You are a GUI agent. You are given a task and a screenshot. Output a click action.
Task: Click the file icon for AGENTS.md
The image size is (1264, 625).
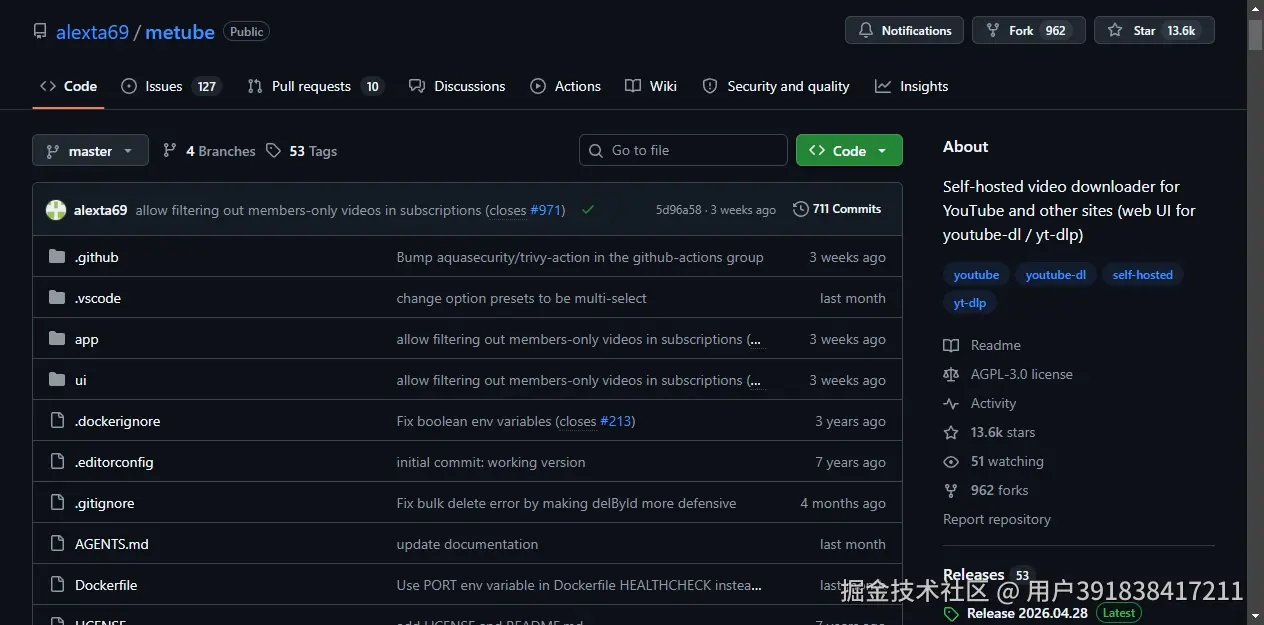pos(57,544)
